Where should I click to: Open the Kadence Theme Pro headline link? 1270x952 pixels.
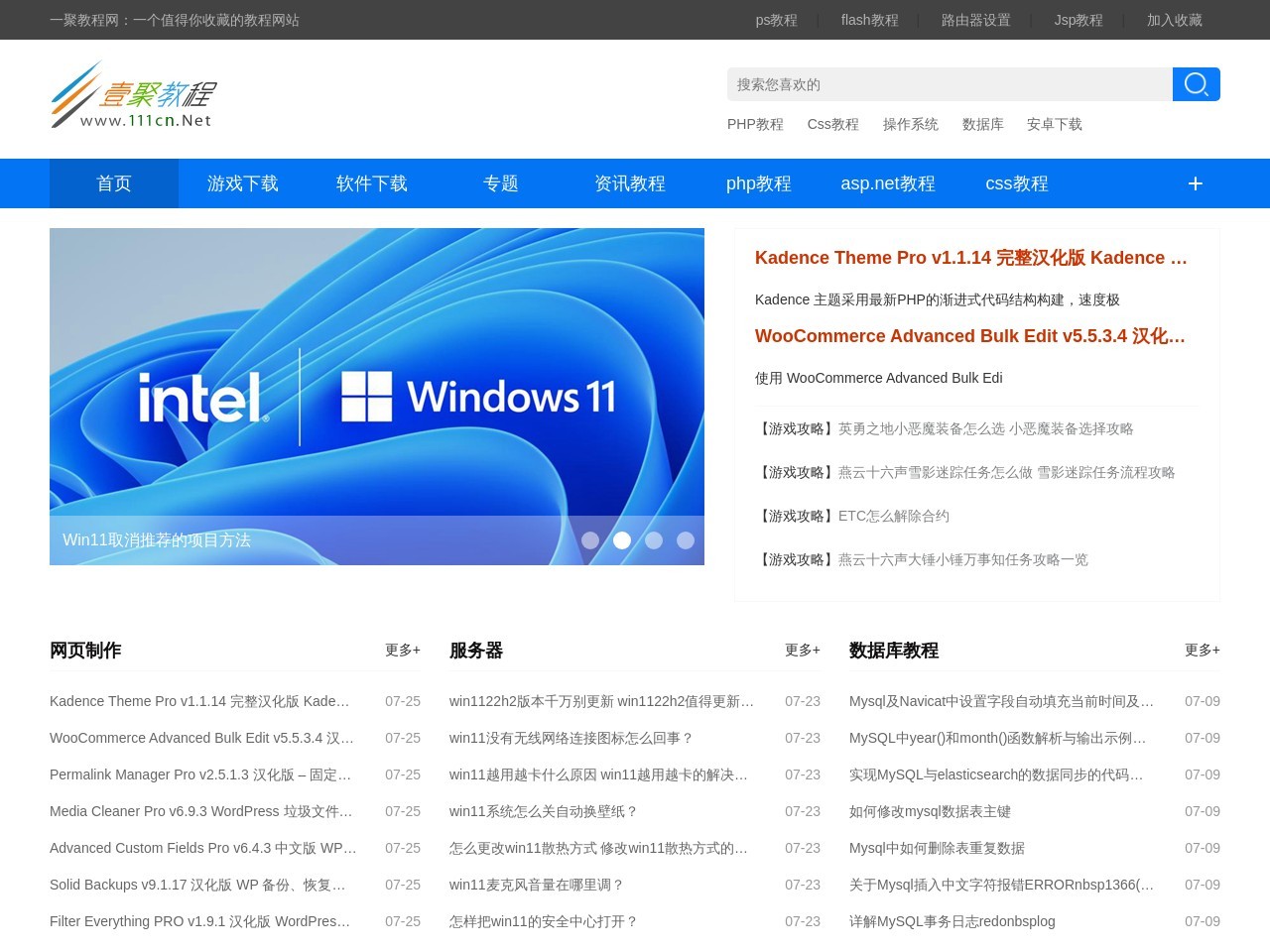point(970,258)
